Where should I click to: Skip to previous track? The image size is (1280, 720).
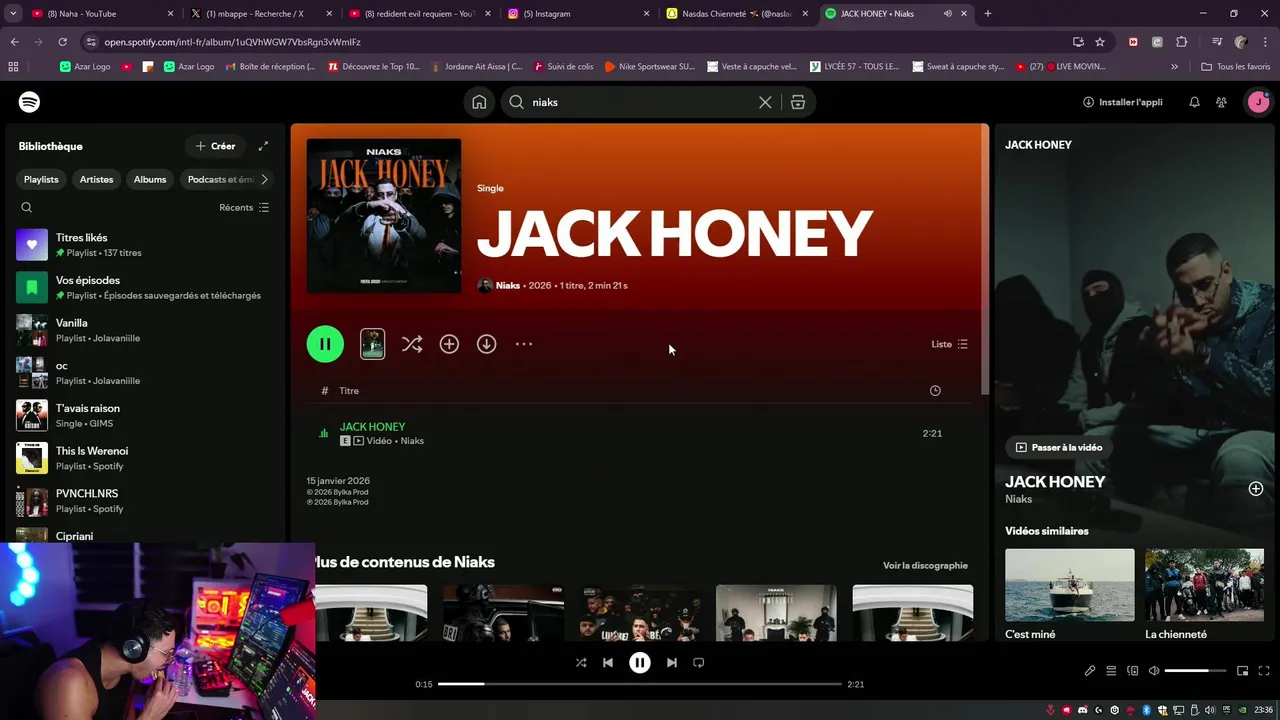(608, 662)
